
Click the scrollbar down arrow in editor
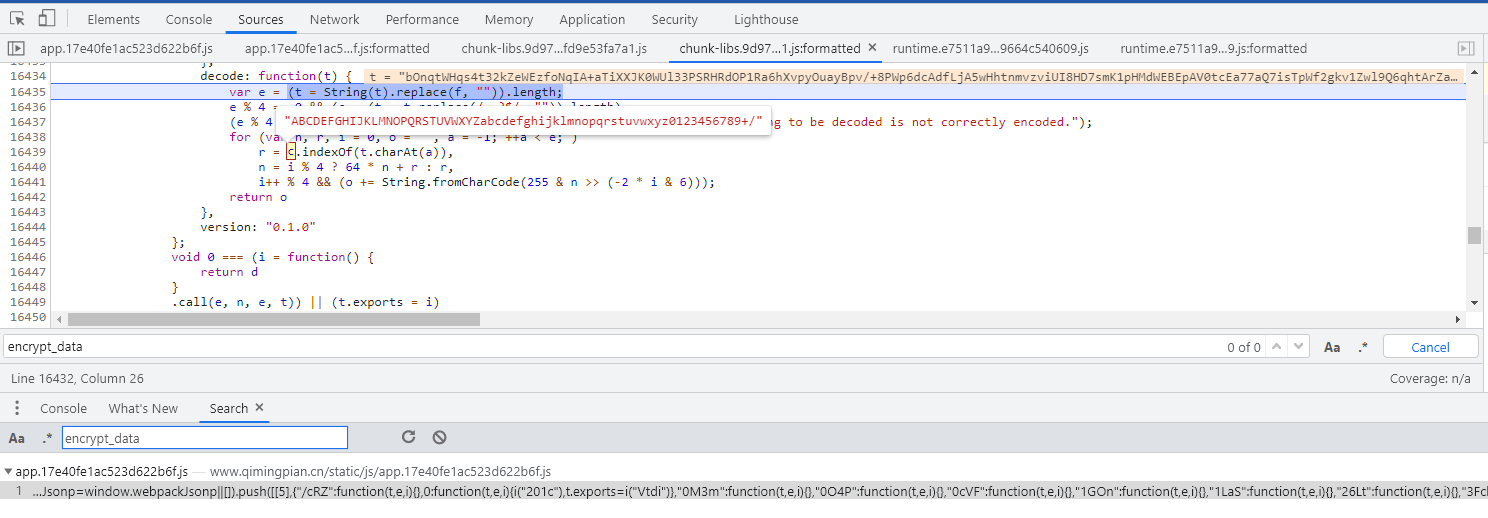click(x=1474, y=303)
